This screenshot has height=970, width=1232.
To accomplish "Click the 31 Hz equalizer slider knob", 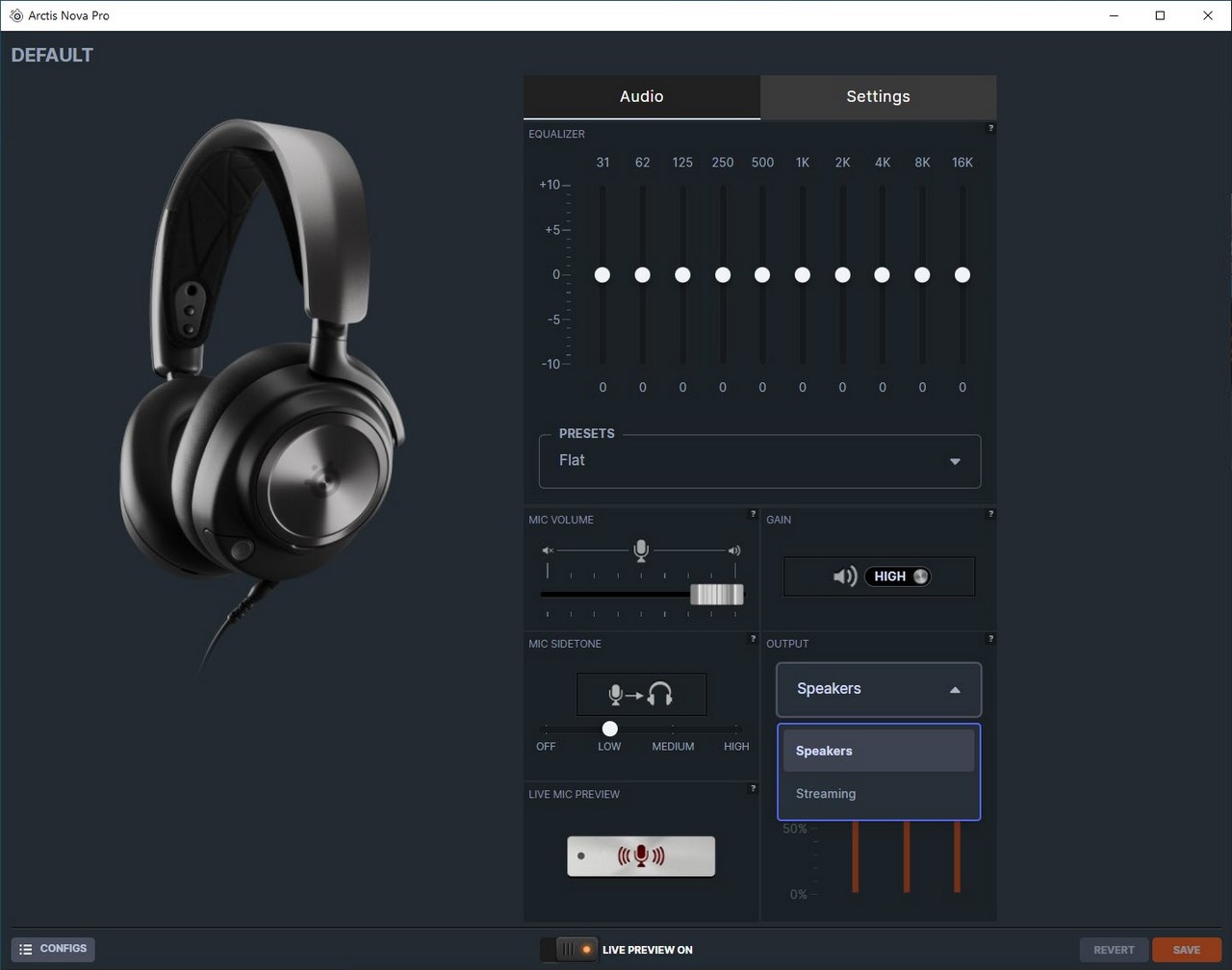I will pyautogui.click(x=603, y=275).
